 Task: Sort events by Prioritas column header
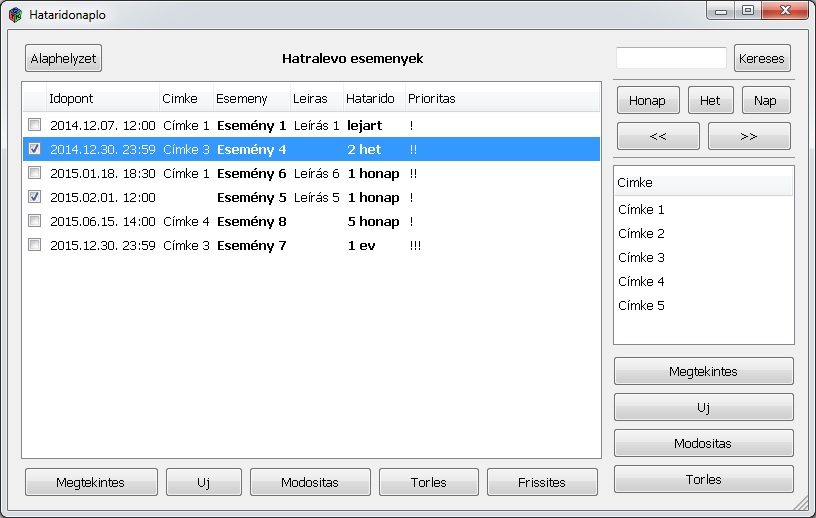(x=431, y=99)
